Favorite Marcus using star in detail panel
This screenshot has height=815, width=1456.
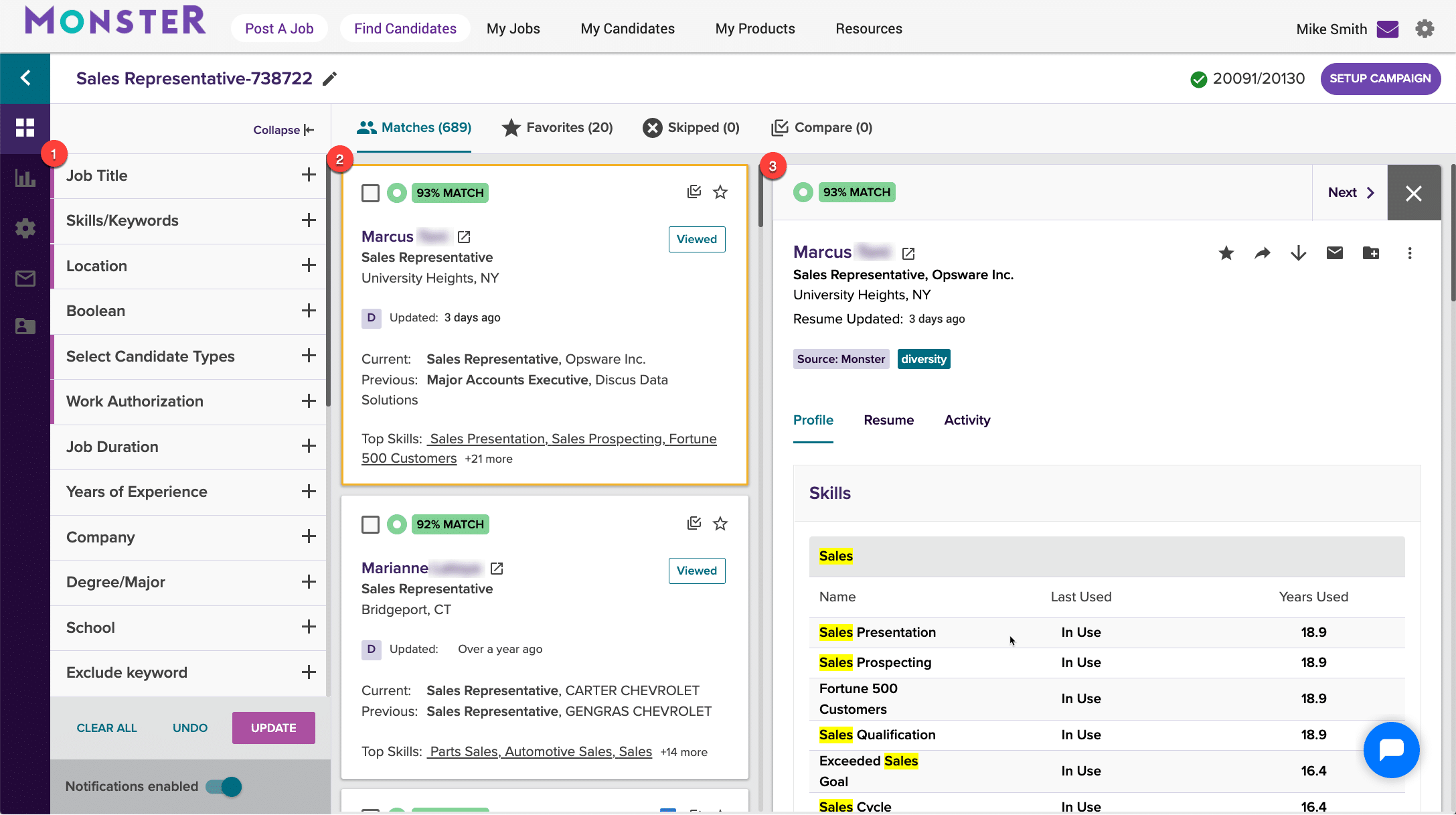click(x=1226, y=253)
